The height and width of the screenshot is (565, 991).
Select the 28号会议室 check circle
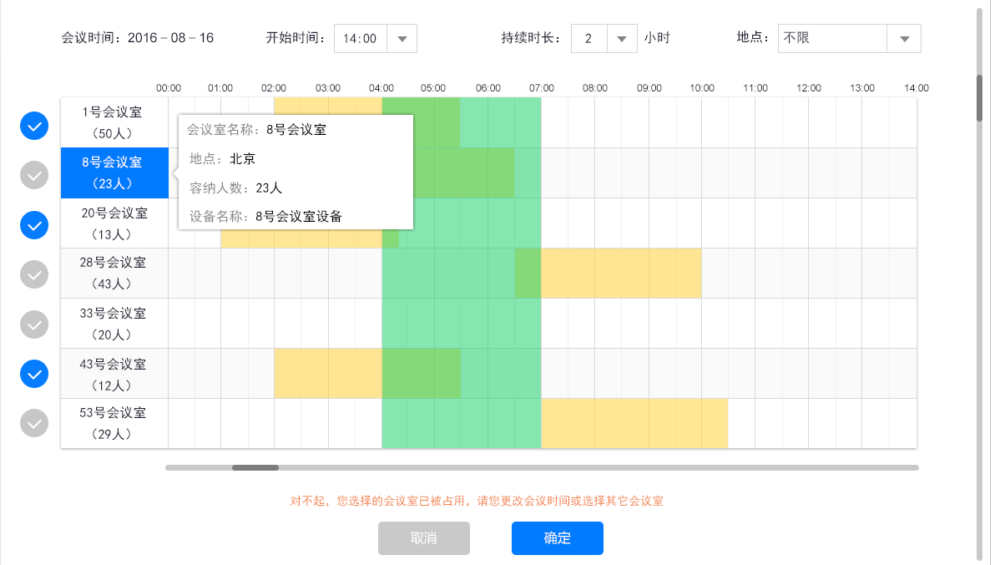point(35,274)
